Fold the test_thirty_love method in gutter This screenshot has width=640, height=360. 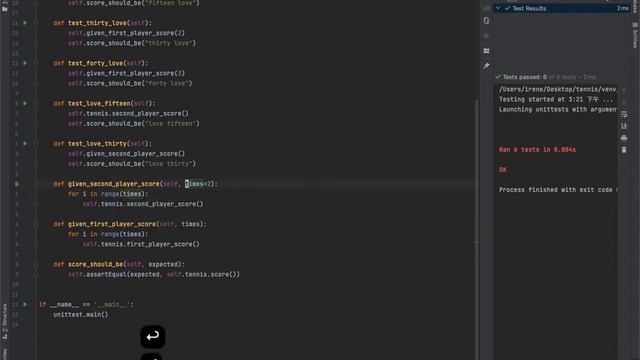click(x=36, y=23)
